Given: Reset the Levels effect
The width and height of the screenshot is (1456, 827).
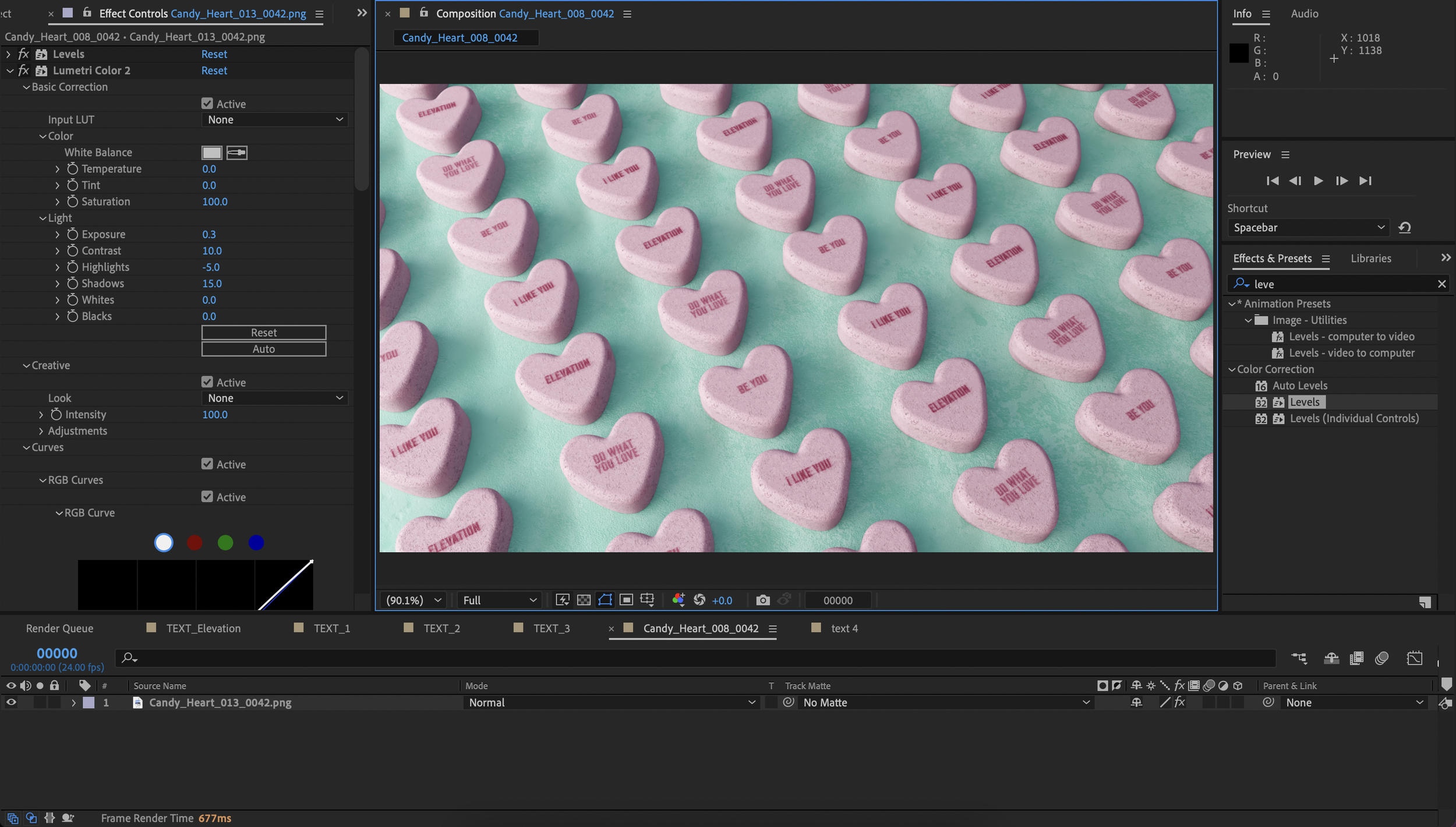Looking at the screenshot, I should (x=214, y=54).
